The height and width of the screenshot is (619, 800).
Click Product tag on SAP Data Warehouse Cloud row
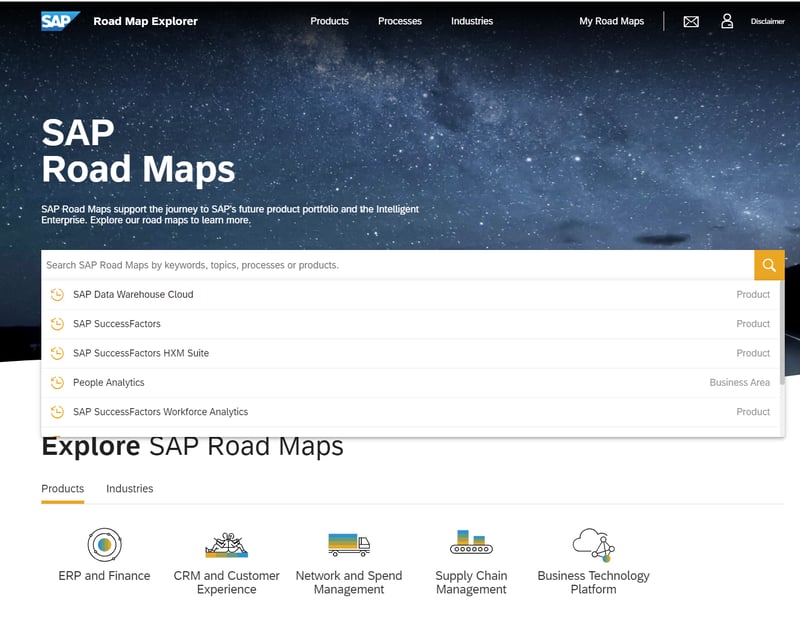tap(753, 294)
